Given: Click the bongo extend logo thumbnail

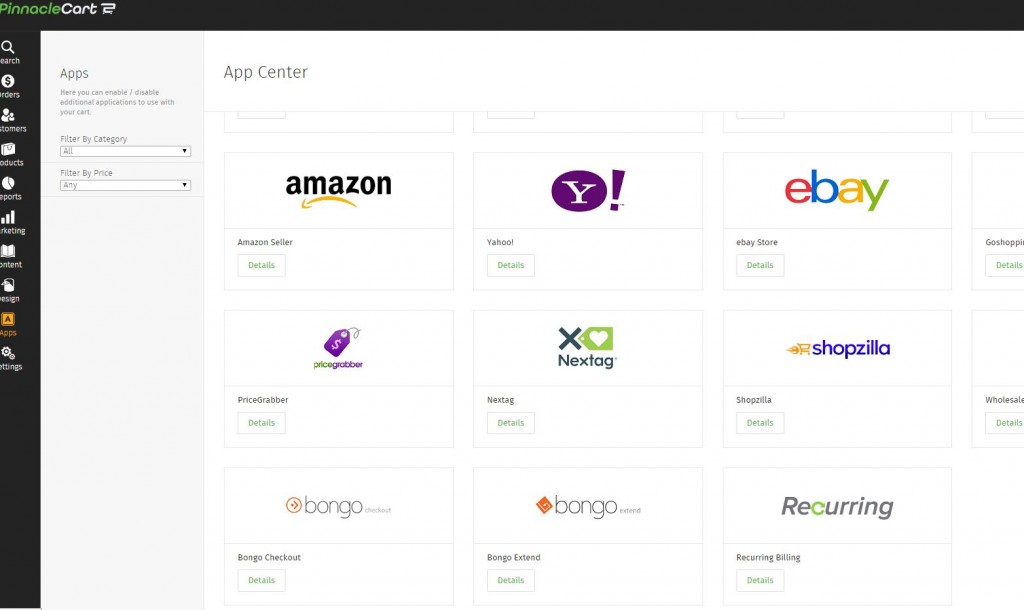Looking at the screenshot, I should 588,506.
